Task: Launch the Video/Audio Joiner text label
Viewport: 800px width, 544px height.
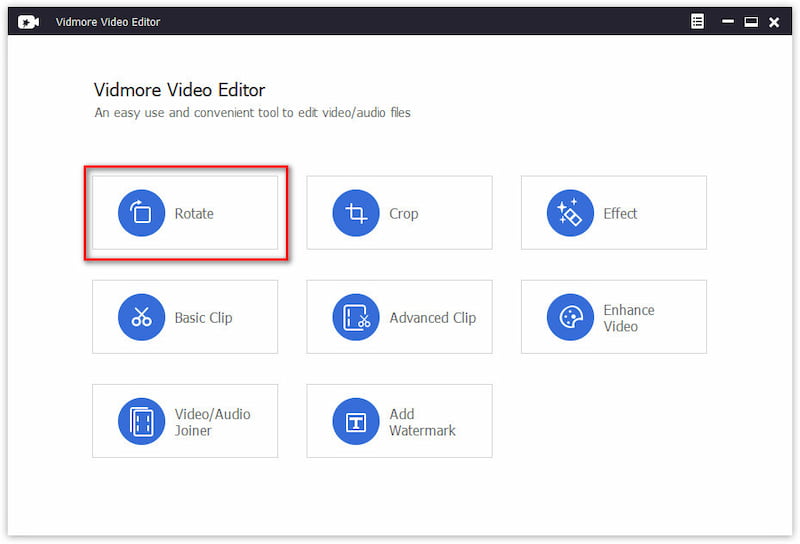Action: coord(212,422)
